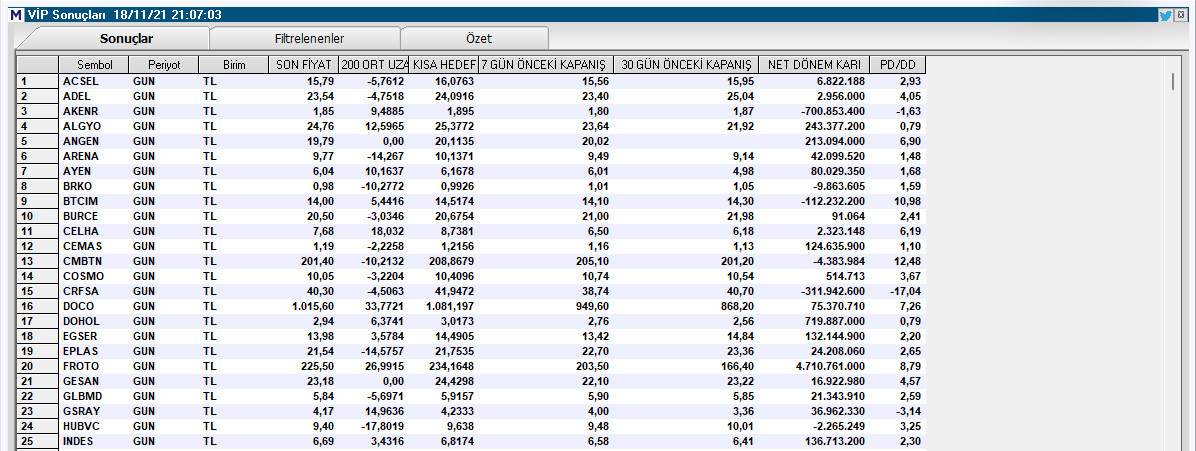This screenshot has width=1196, height=451.
Task: Select the BRKO symbol cell
Action: pyautogui.click(x=78, y=186)
